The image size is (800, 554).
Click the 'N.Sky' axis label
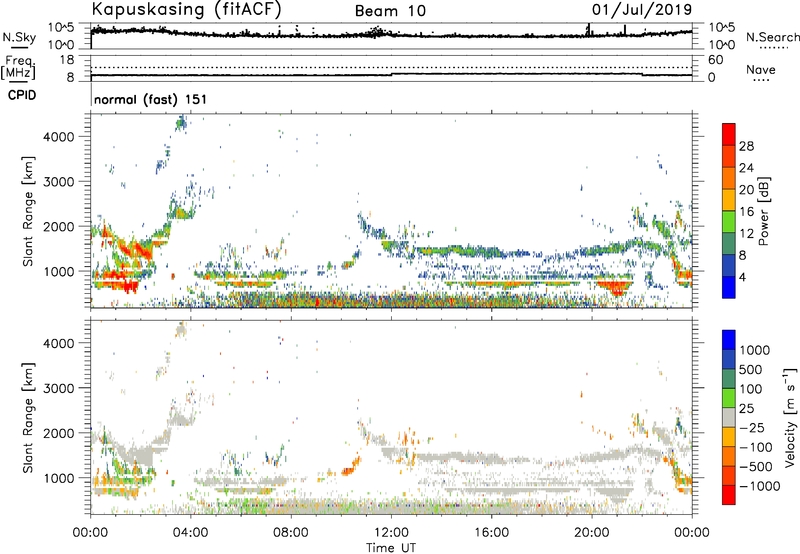[x=19, y=37]
